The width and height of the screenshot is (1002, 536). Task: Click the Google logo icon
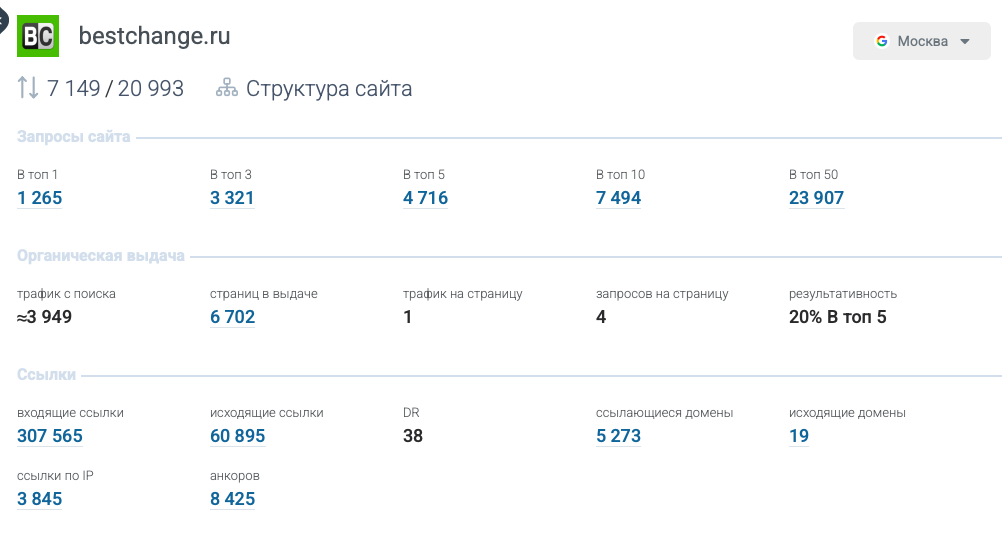click(x=882, y=41)
